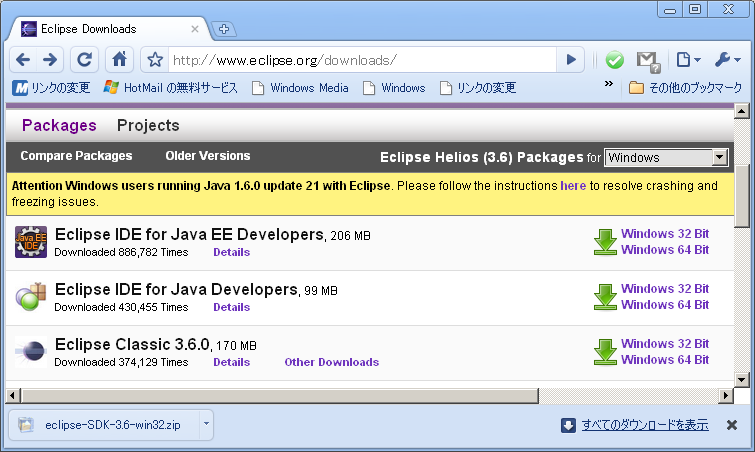Image resolution: width=755 pixels, height=452 pixels.
Task: Click the download icon beside すべてのダウンロードを表示
Action: coord(568,426)
